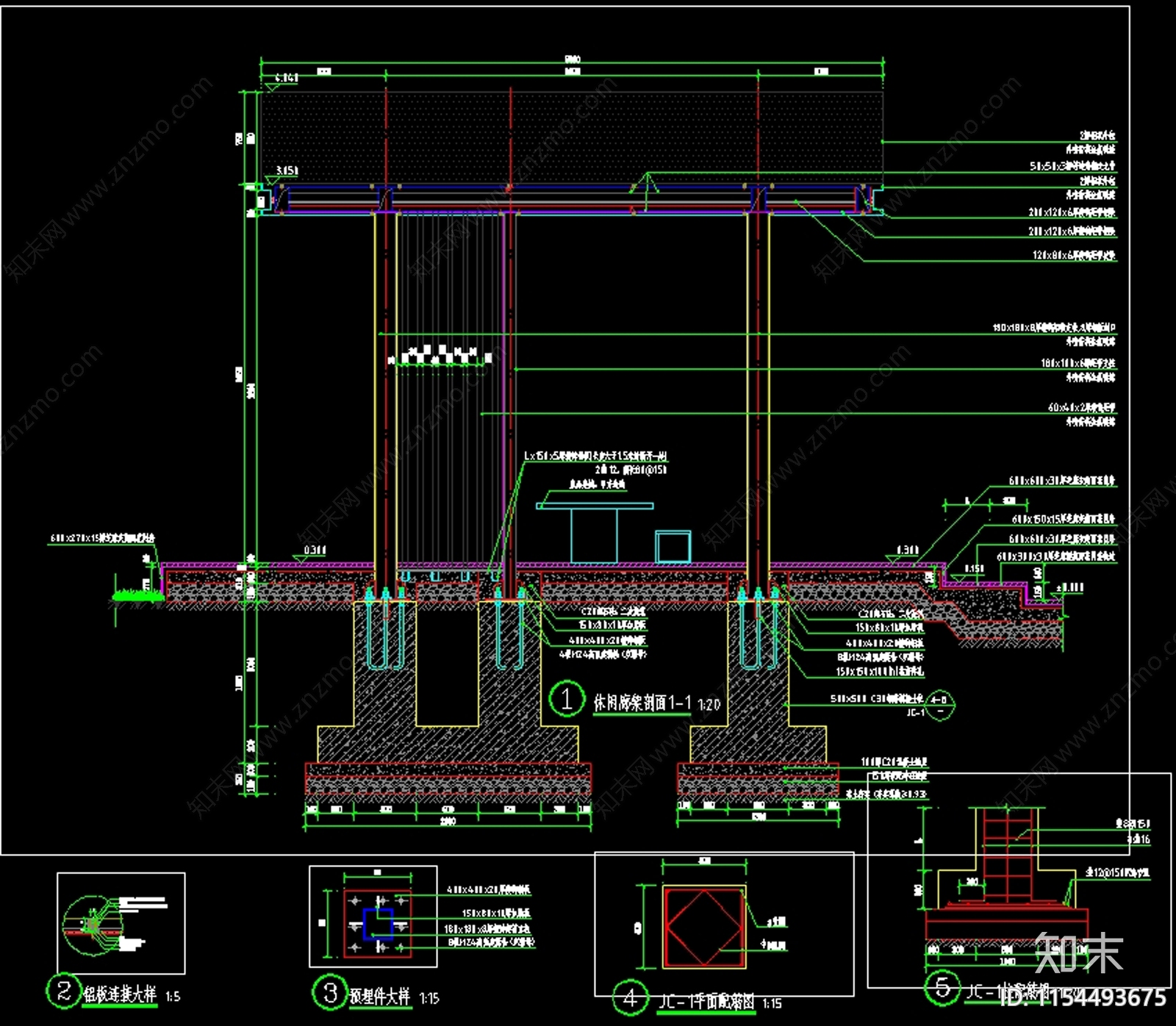1176x1026 pixels.
Task: Select the "铝板连接大样" title text
Action: coord(120,994)
